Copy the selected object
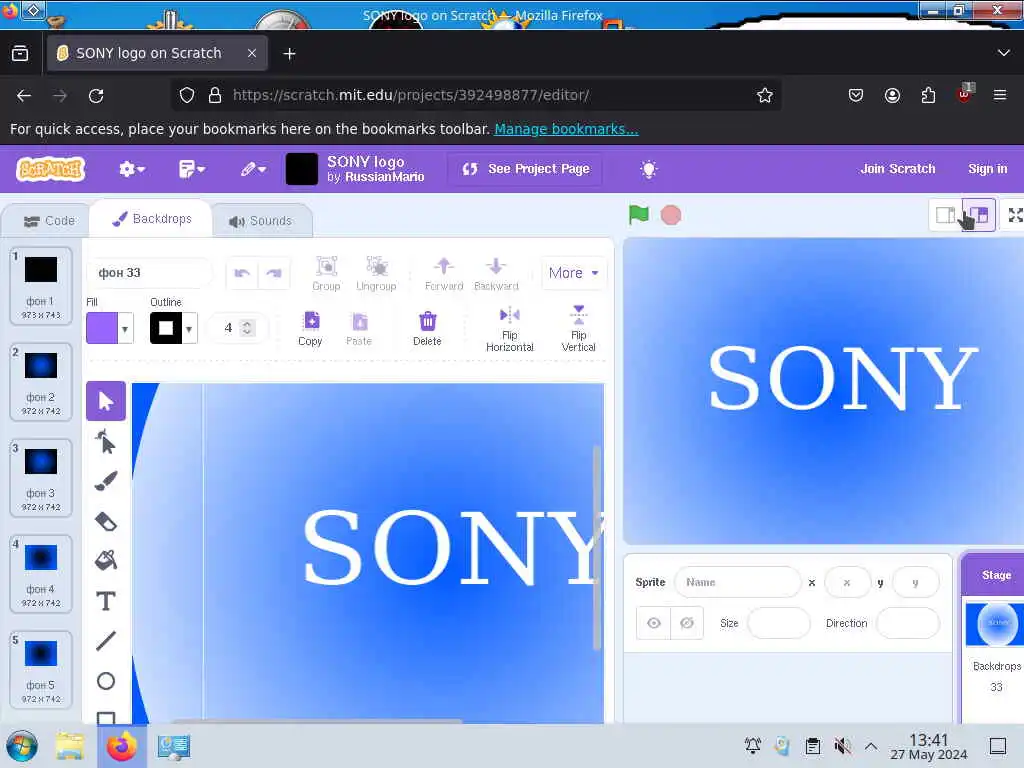 (x=310, y=328)
